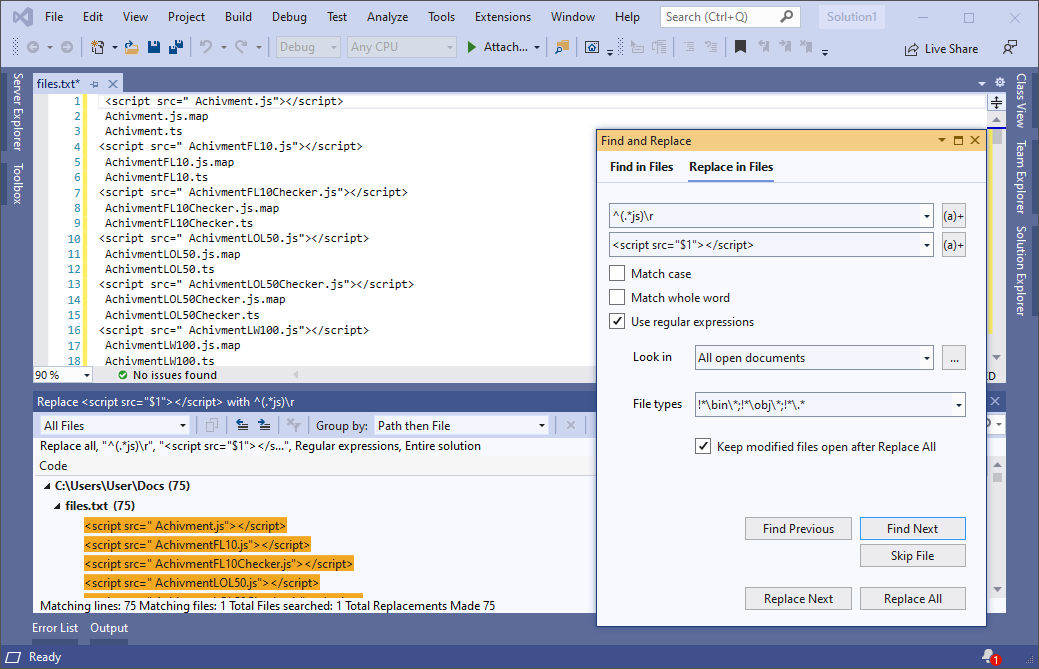Switch to the Find in Files tab

[x=641, y=167]
